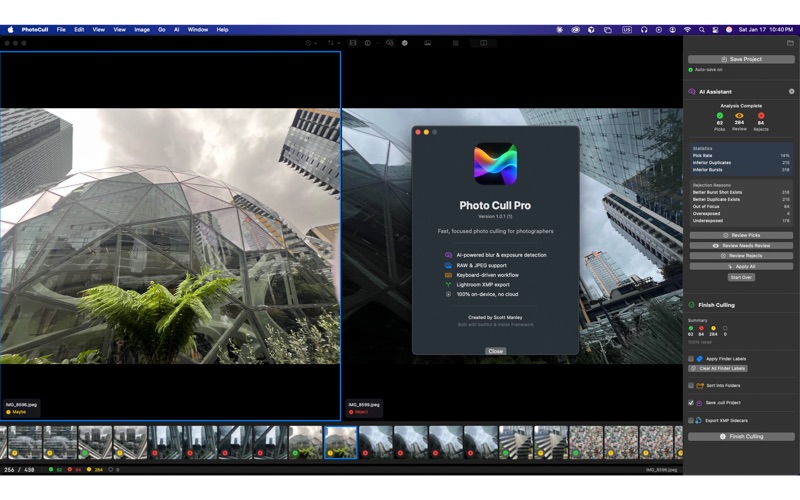Click the orange Sort Into Folders icon

pyautogui.click(x=700, y=386)
